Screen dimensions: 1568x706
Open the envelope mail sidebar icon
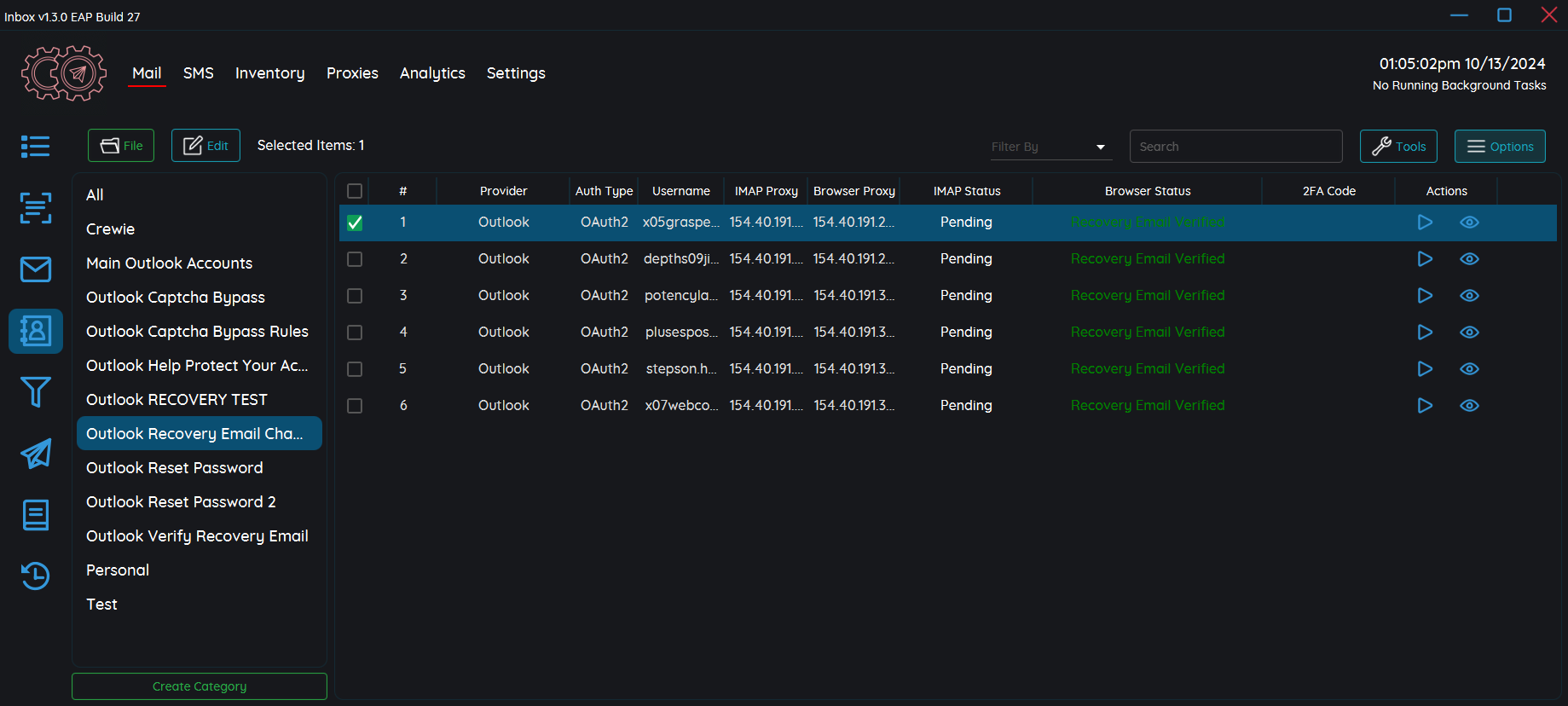pos(35,269)
